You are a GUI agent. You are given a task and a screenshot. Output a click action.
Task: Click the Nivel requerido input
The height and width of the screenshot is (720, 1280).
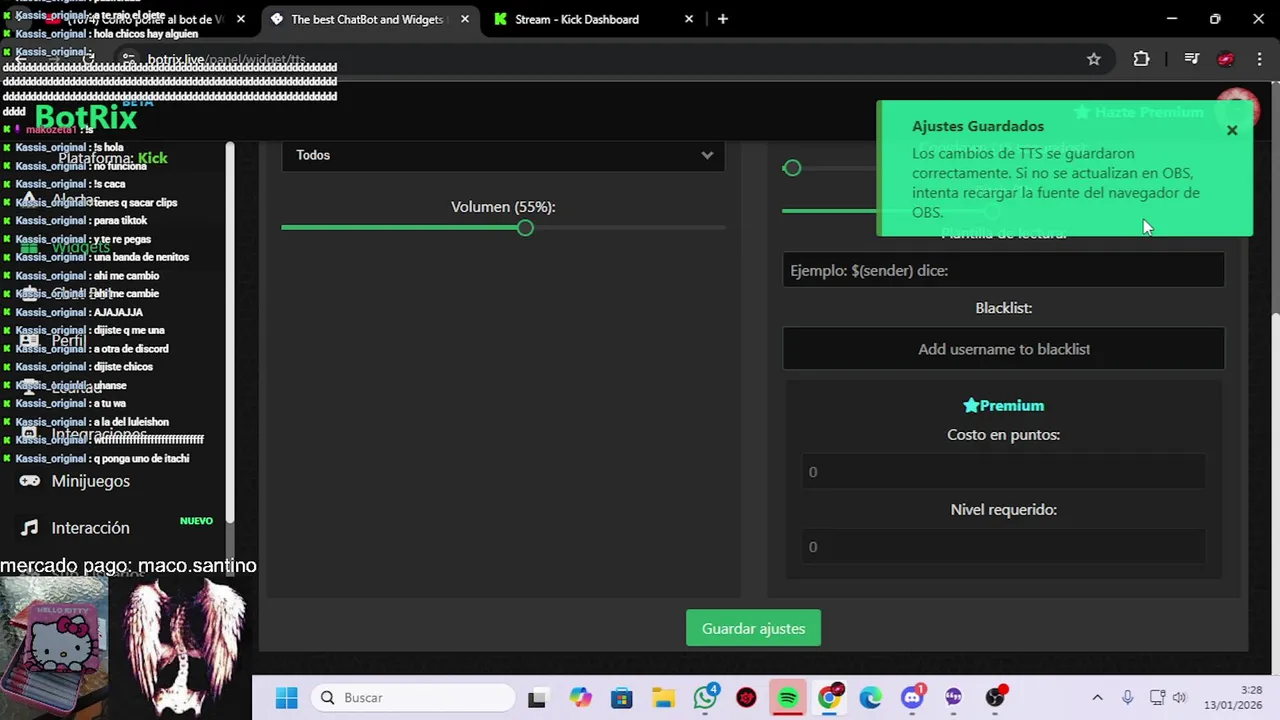[1003, 547]
